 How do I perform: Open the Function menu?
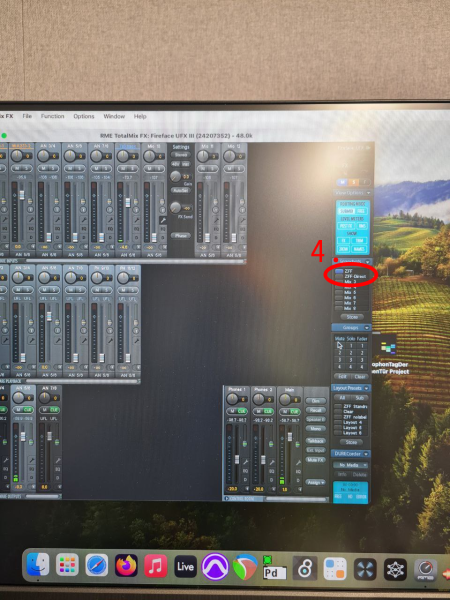coord(52,116)
